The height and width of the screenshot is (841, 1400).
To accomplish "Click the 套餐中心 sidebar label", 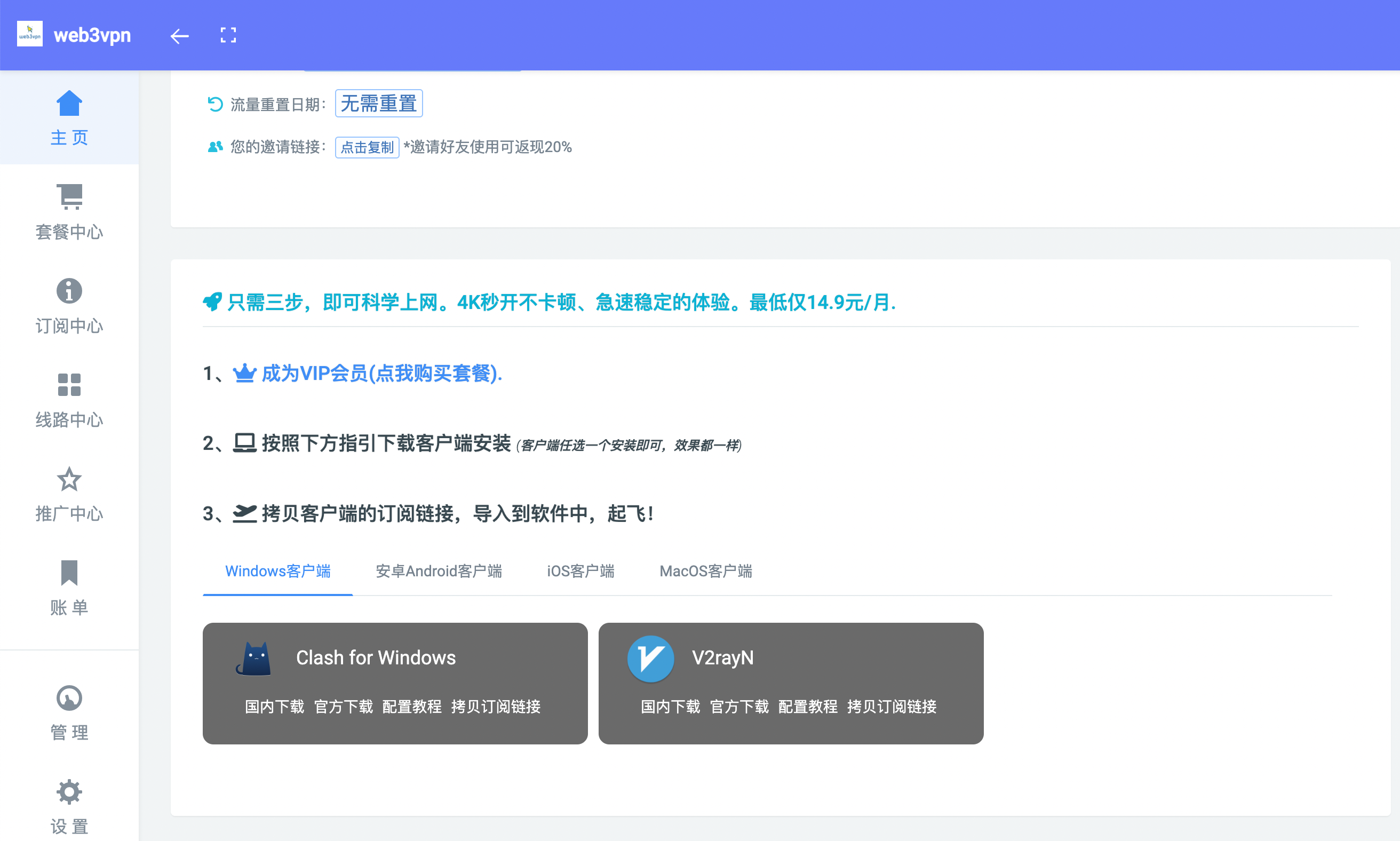I will (x=69, y=232).
